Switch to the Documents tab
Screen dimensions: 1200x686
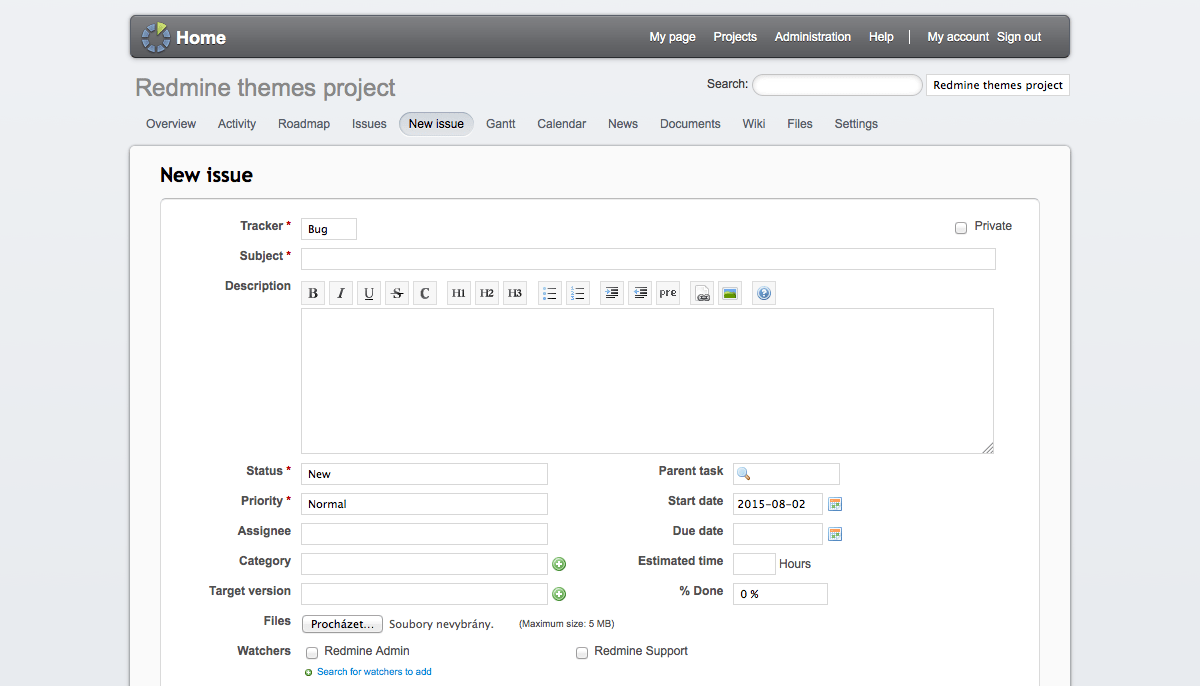pos(690,124)
